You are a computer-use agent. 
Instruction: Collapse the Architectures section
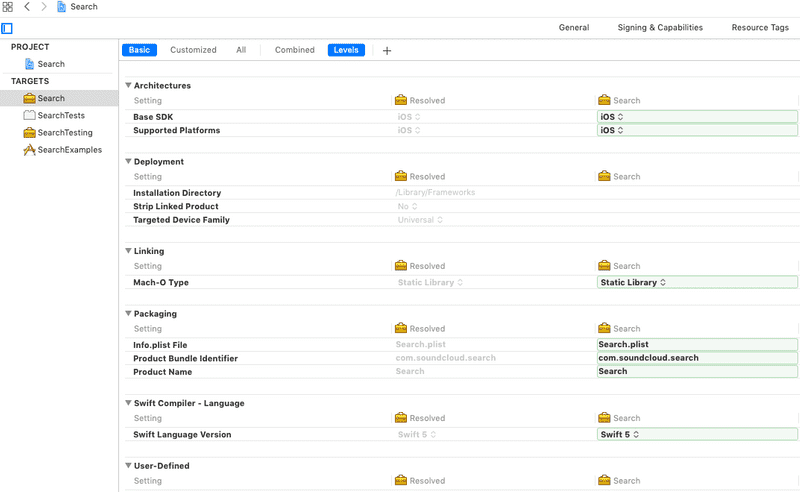pos(129,85)
